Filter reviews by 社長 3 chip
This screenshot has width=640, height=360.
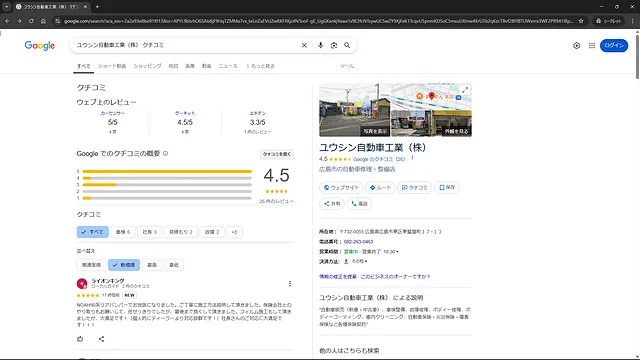tap(149, 232)
